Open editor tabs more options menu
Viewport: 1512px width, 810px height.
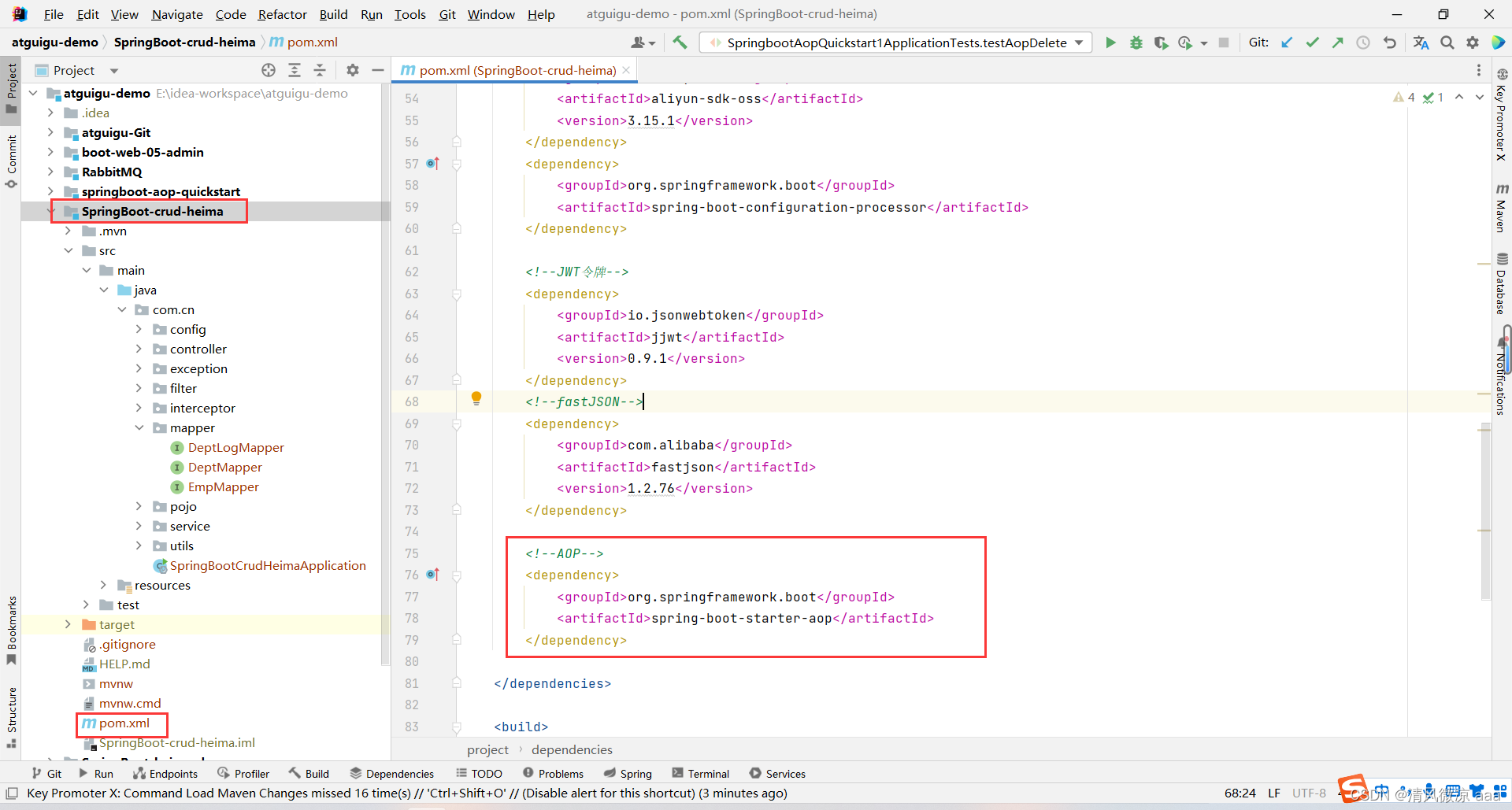pyautogui.click(x=1478, y=70)
